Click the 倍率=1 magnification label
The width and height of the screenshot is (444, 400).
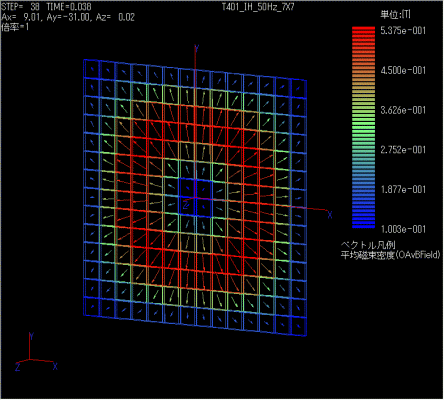pyautogui.click(x=15, y=27)
